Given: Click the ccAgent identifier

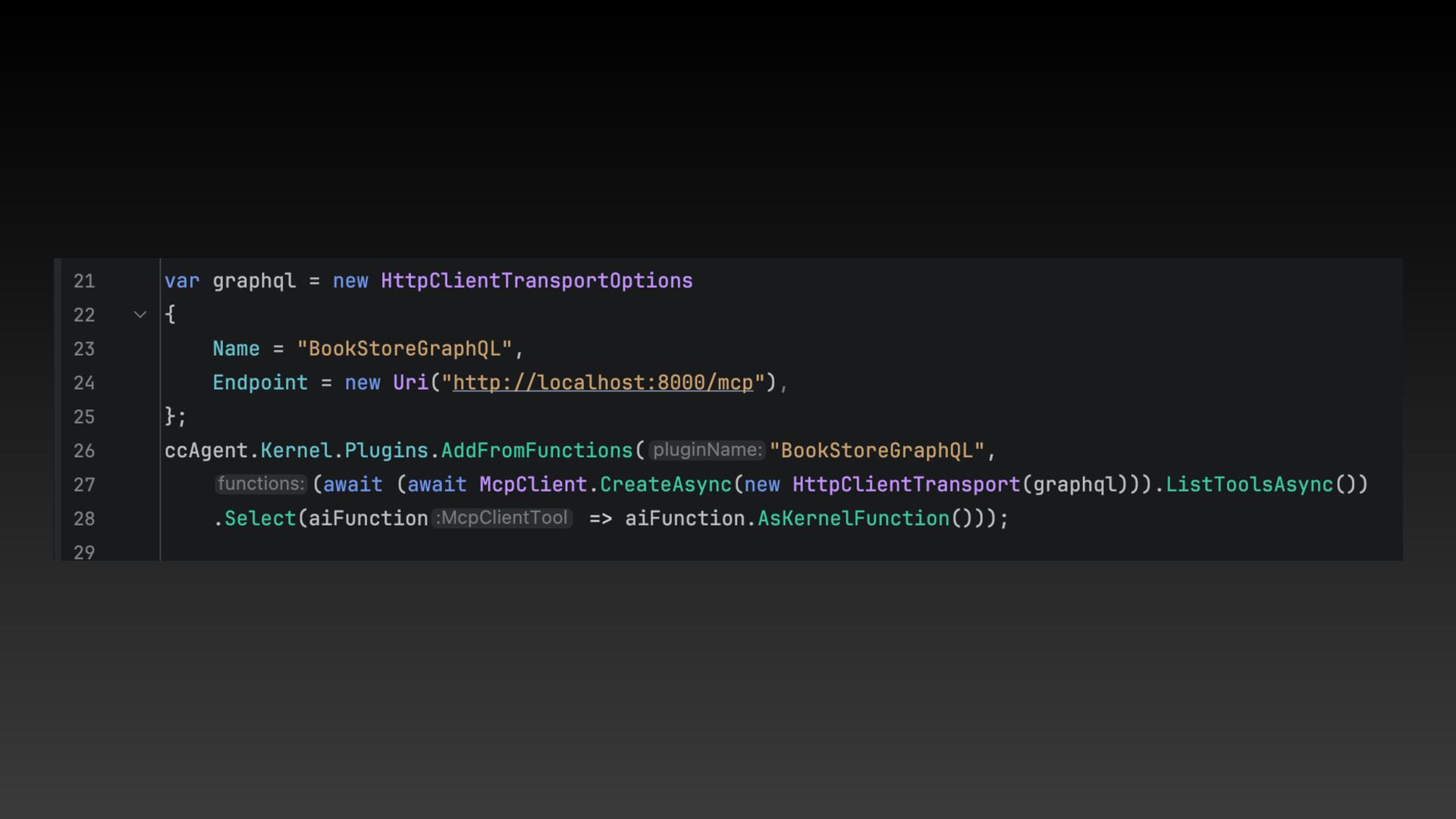Looking at the screenshot, I should (206, 450).
